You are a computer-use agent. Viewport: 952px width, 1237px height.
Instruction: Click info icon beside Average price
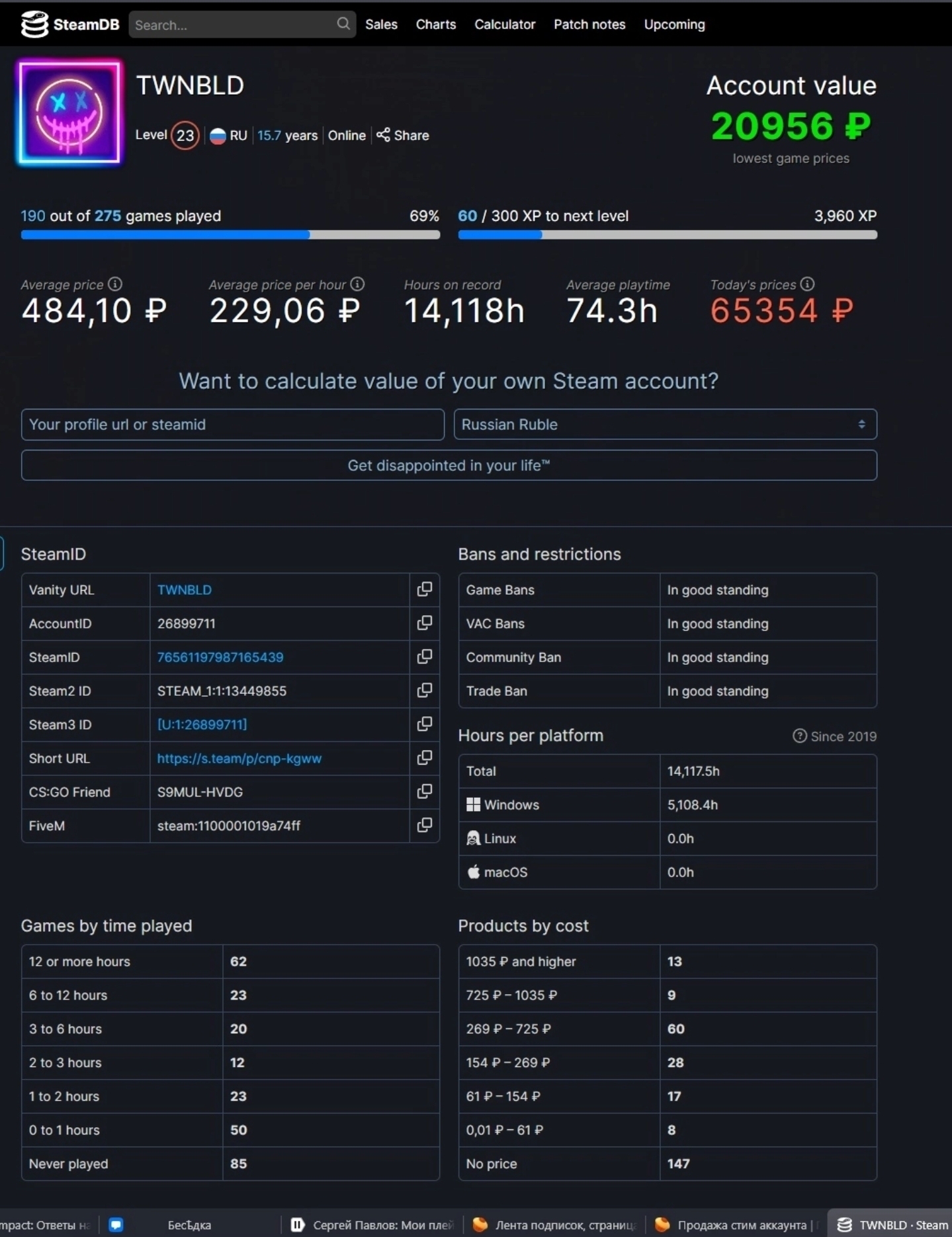tap(115, 284)
